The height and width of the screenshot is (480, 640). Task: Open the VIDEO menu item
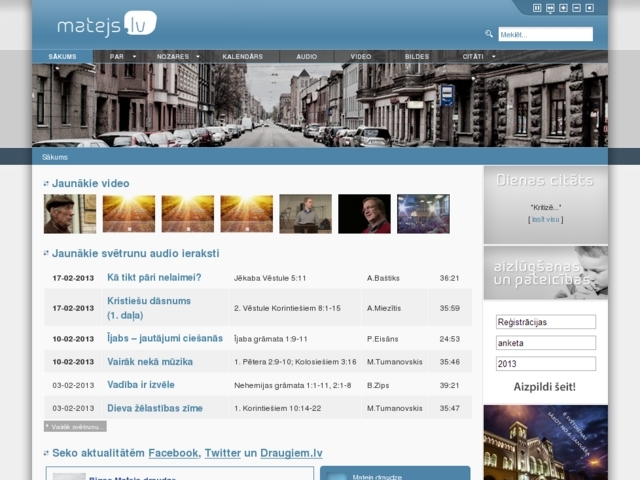coord(361,56)
